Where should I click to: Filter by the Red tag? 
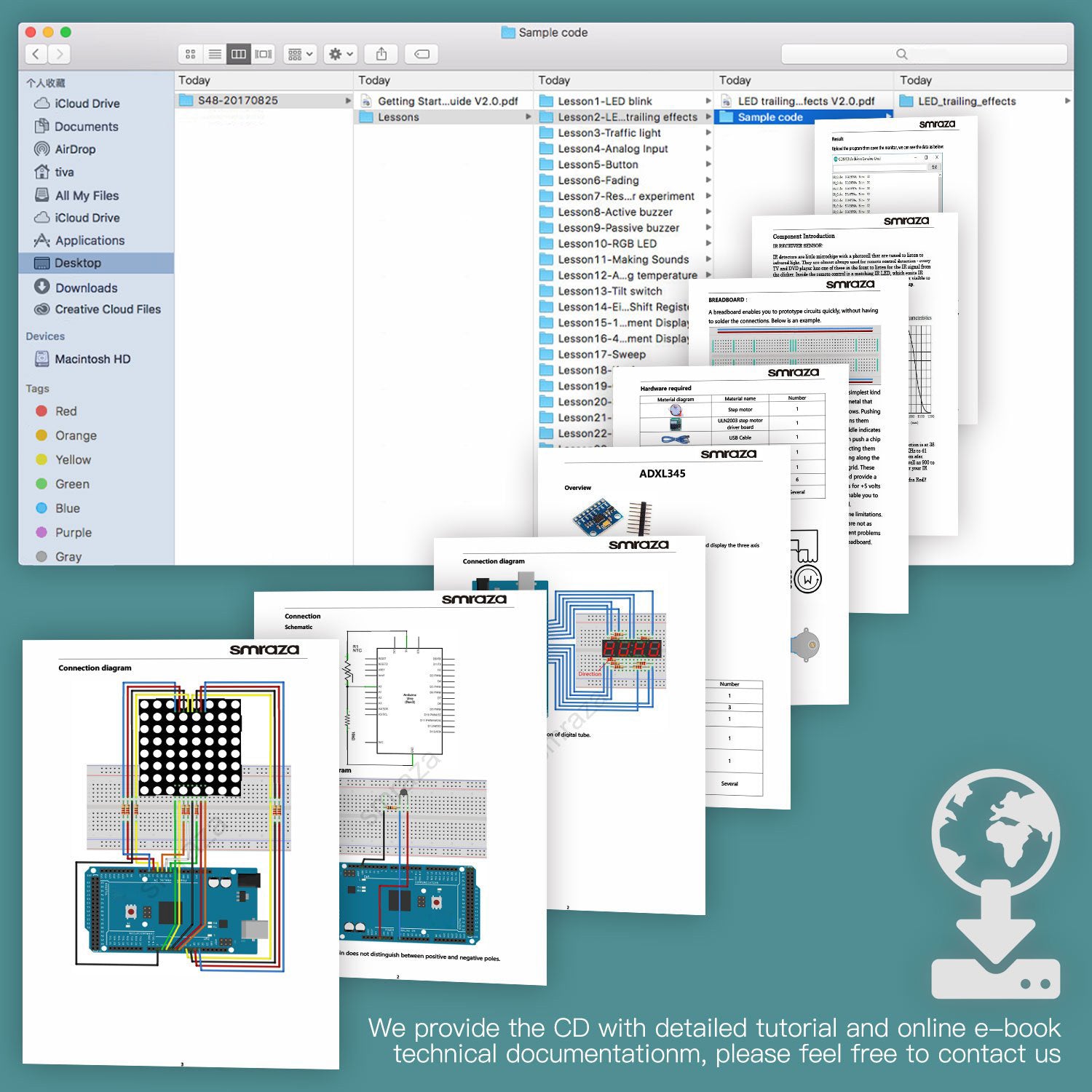point(56,411)
